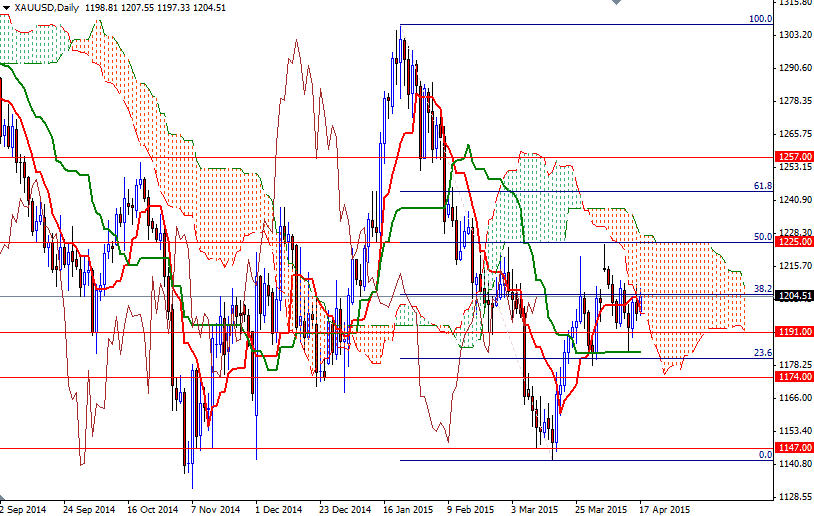Click the current price label 1204.51
Viewport: 814px width, 516px height.
click(794, 296)
